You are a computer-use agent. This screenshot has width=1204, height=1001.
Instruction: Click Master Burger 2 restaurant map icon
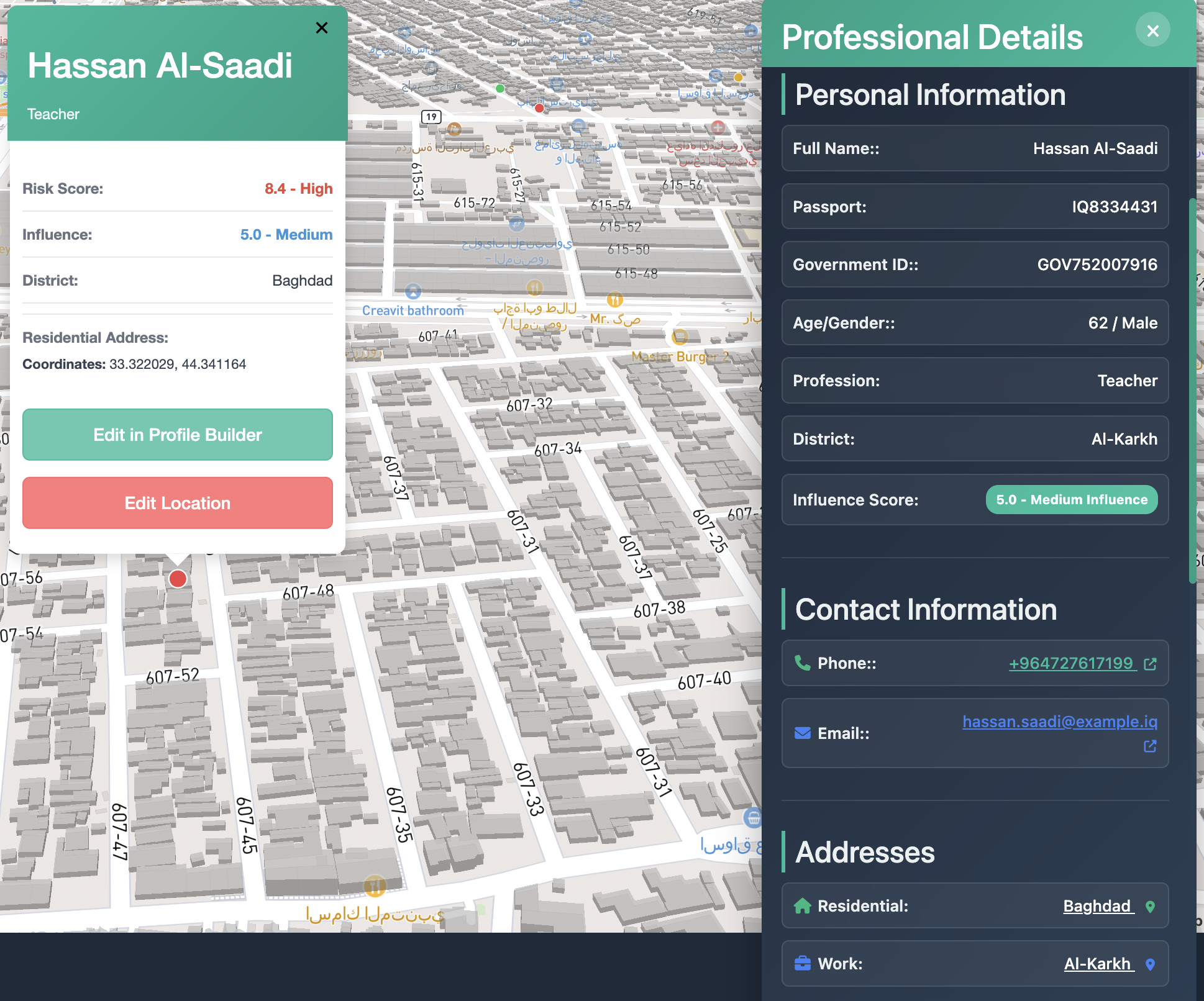click(680, 337)
